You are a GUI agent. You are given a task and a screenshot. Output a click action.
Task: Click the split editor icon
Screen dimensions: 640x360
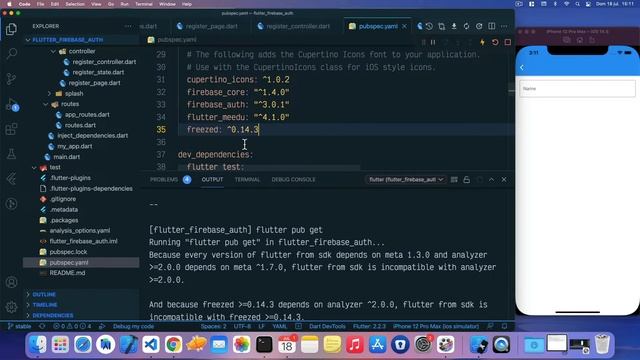pyautogui.click(x=491, y=26)
